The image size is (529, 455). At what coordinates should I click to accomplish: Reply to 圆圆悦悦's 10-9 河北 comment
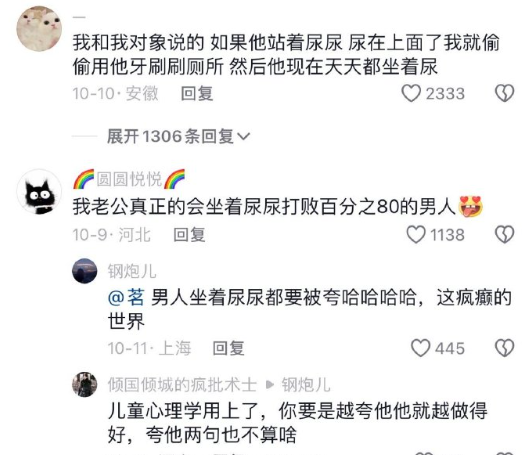189,234
